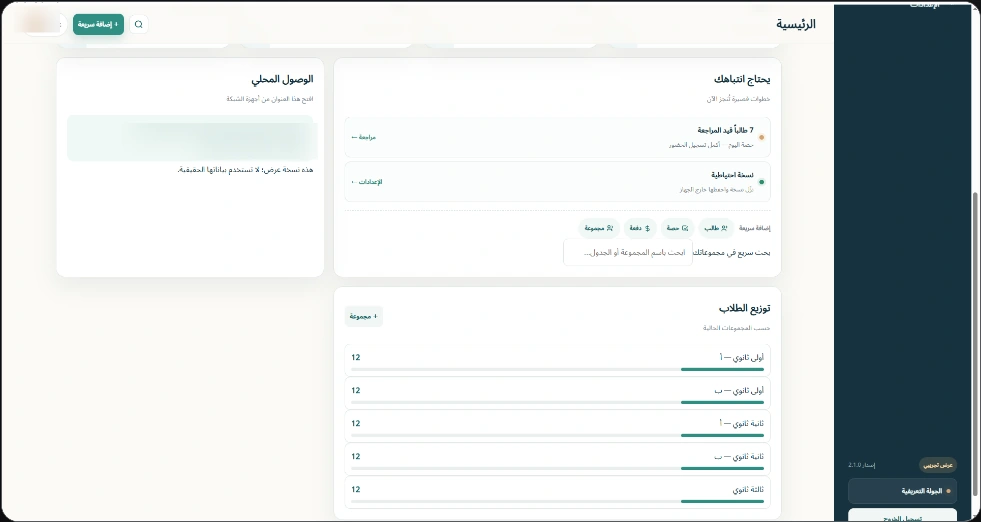Select the نسخة احتياطية alert card
The width and height of the screenshot is (981, 522).
(557, 182)
